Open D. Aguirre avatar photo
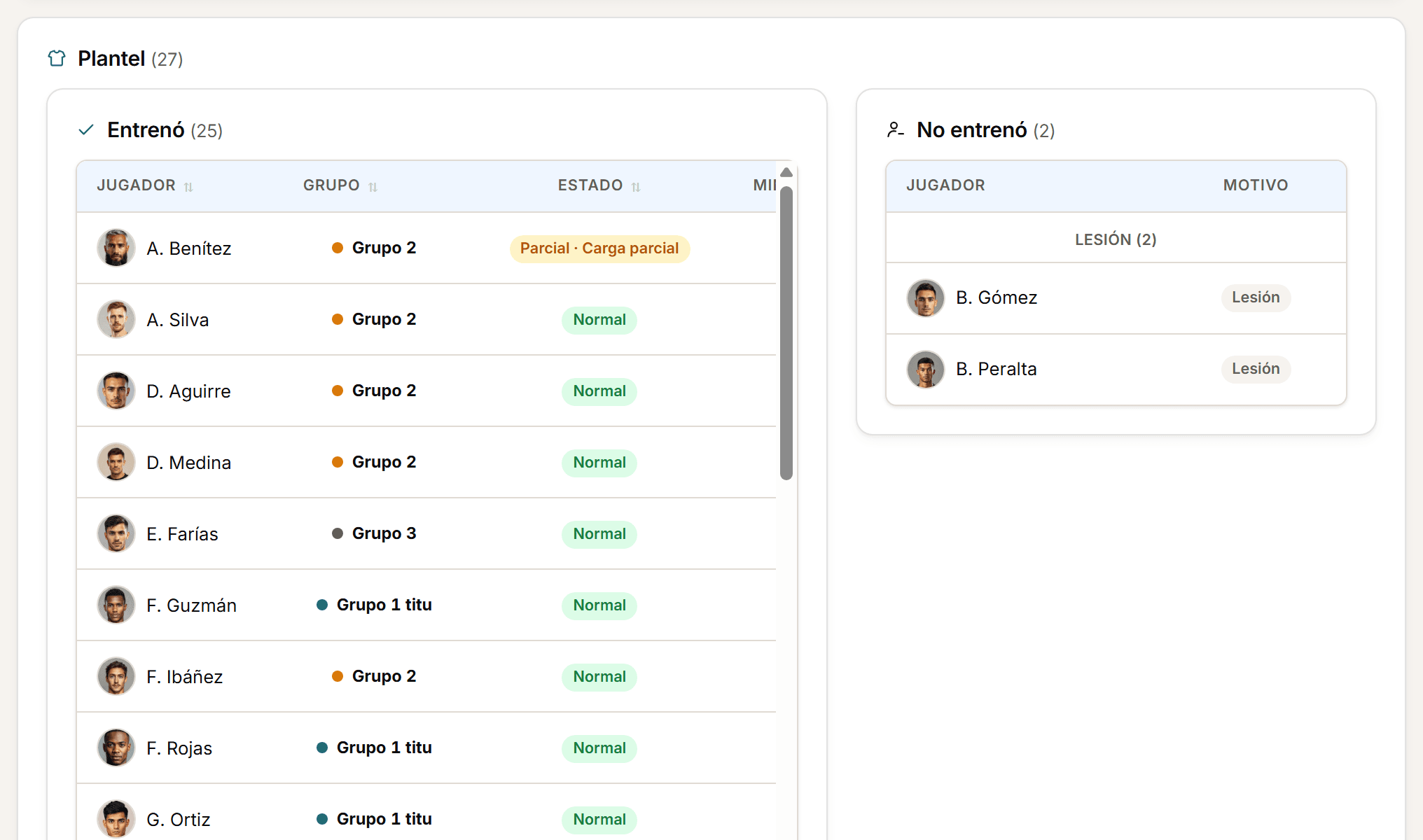 point(116,391)
